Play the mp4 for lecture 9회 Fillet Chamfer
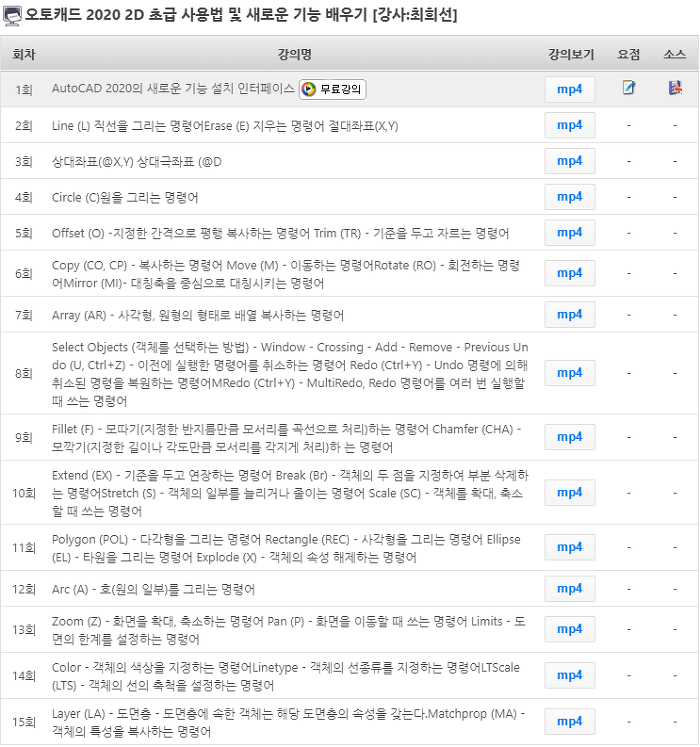700x747 pixels. [x=569, y=437]
